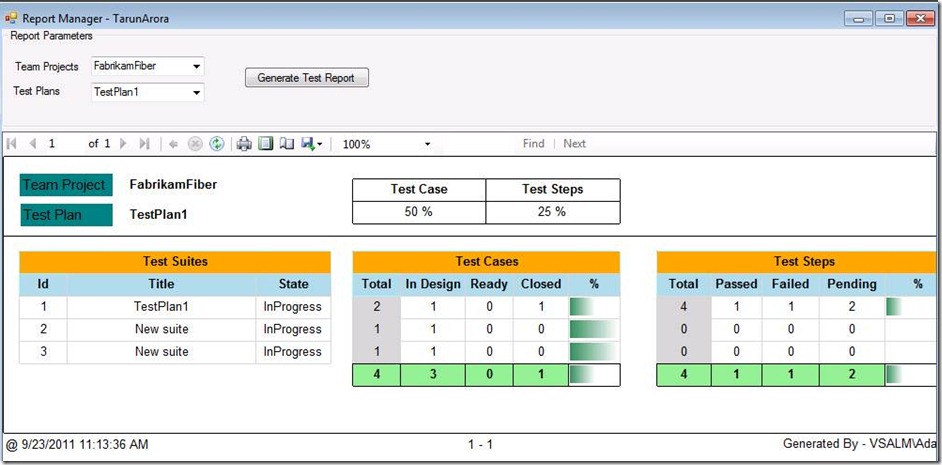Click TestPlan1 in Test Suites title column
942x465 pixels.
coord(161,306)
